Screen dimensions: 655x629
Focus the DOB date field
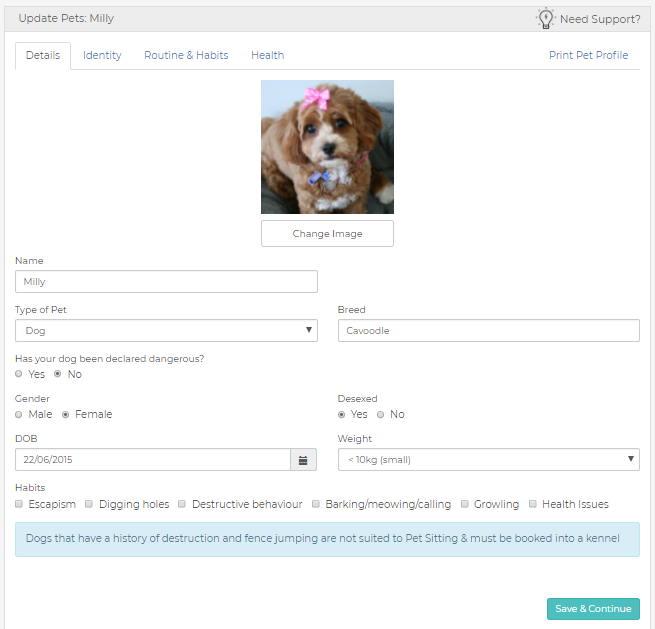coord(153,460)
